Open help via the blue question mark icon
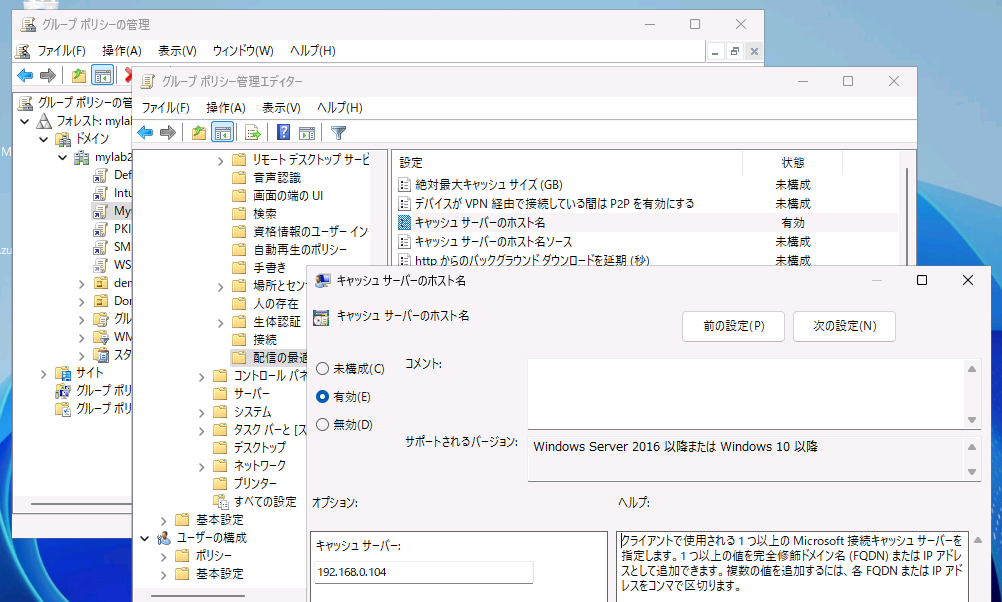The width and height of the screenshot is (1002, 602). 282,131
